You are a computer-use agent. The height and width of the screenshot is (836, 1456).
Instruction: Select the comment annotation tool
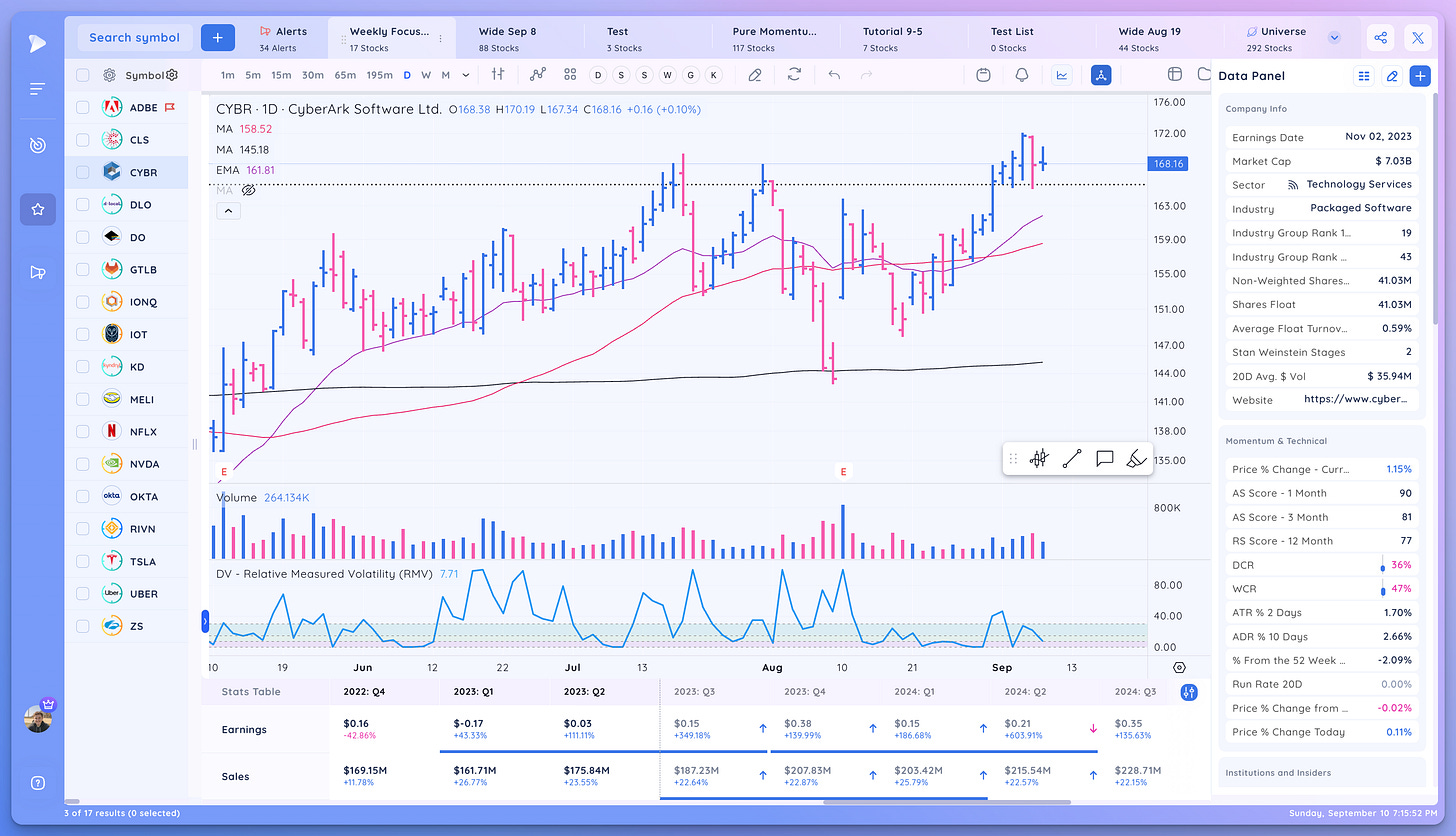coord(1104,459)
